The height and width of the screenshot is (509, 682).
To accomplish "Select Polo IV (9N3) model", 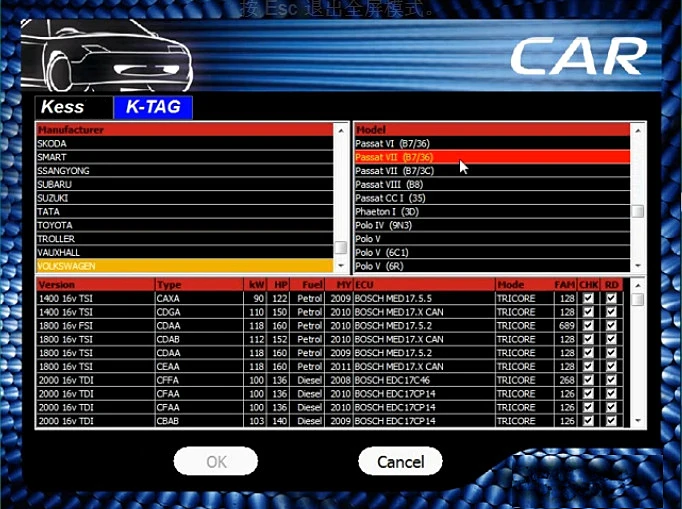I will pyautogui.click(x=492, y=225).
